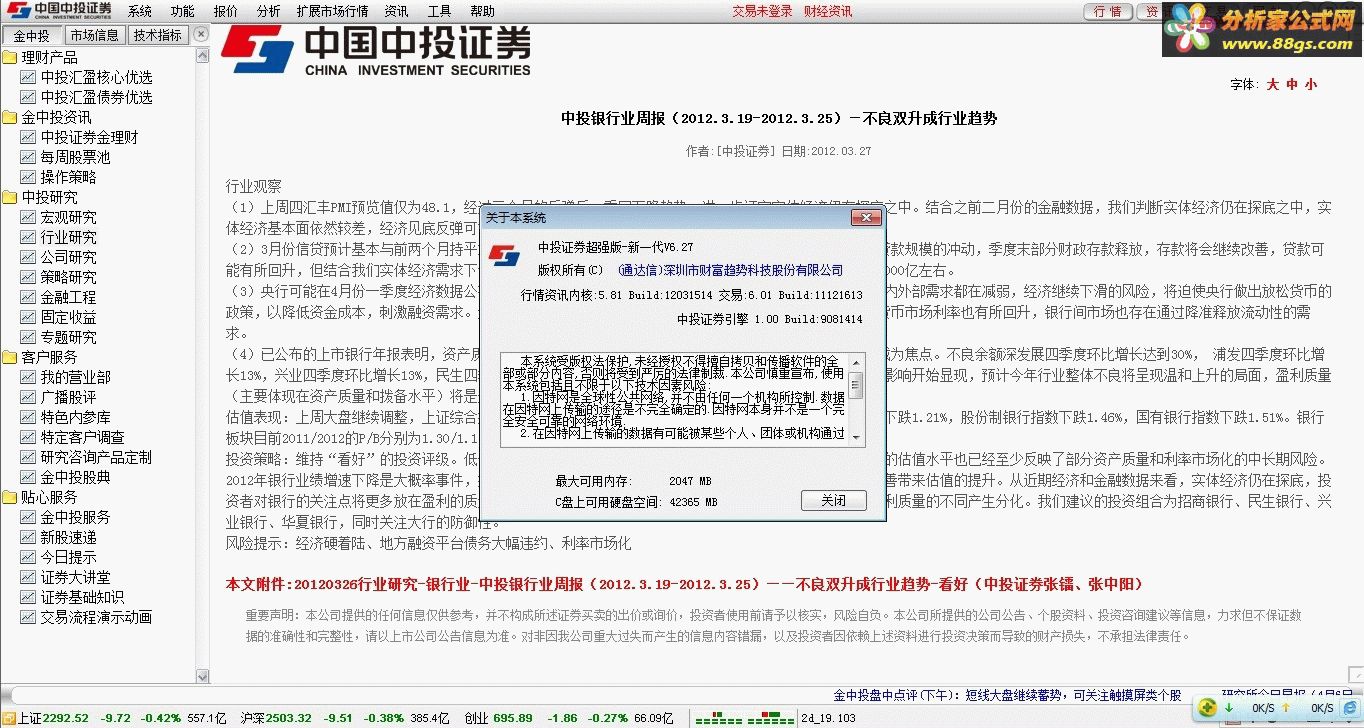Open the 资讯 menu

[396, 11]
